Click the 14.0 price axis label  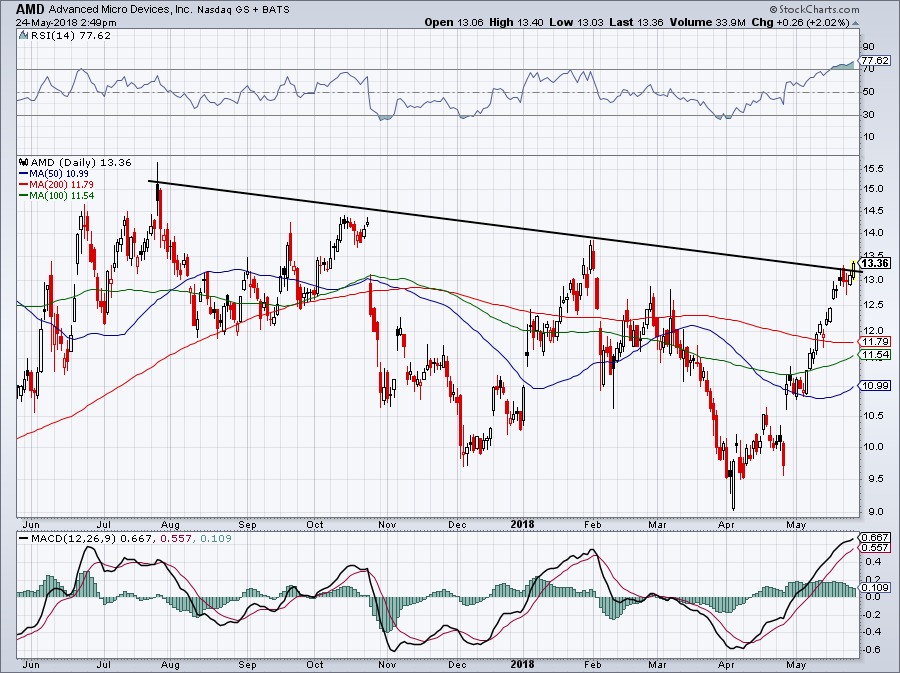click(x=873, y=233)
